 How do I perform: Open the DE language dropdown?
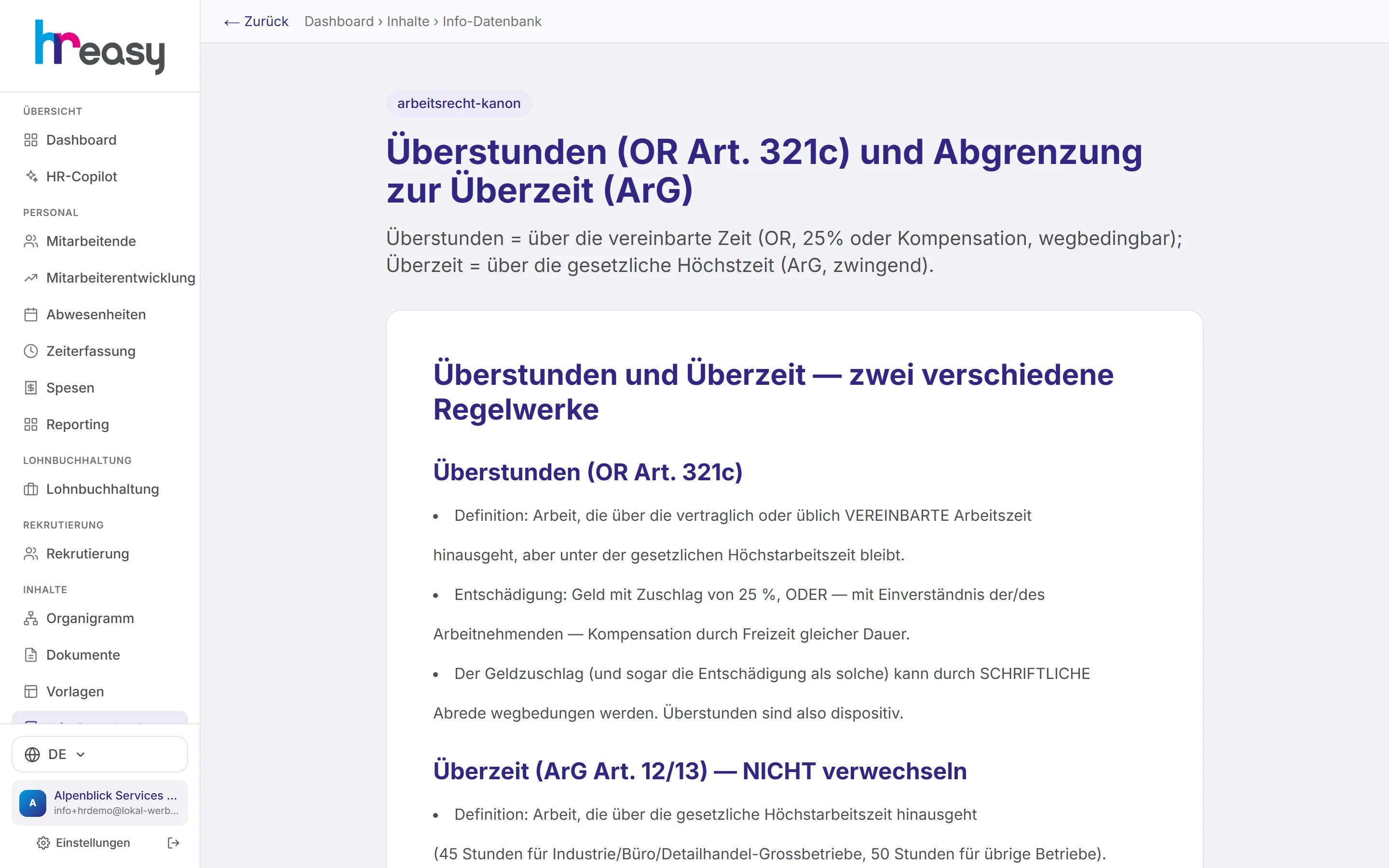[x=100, y=754]
